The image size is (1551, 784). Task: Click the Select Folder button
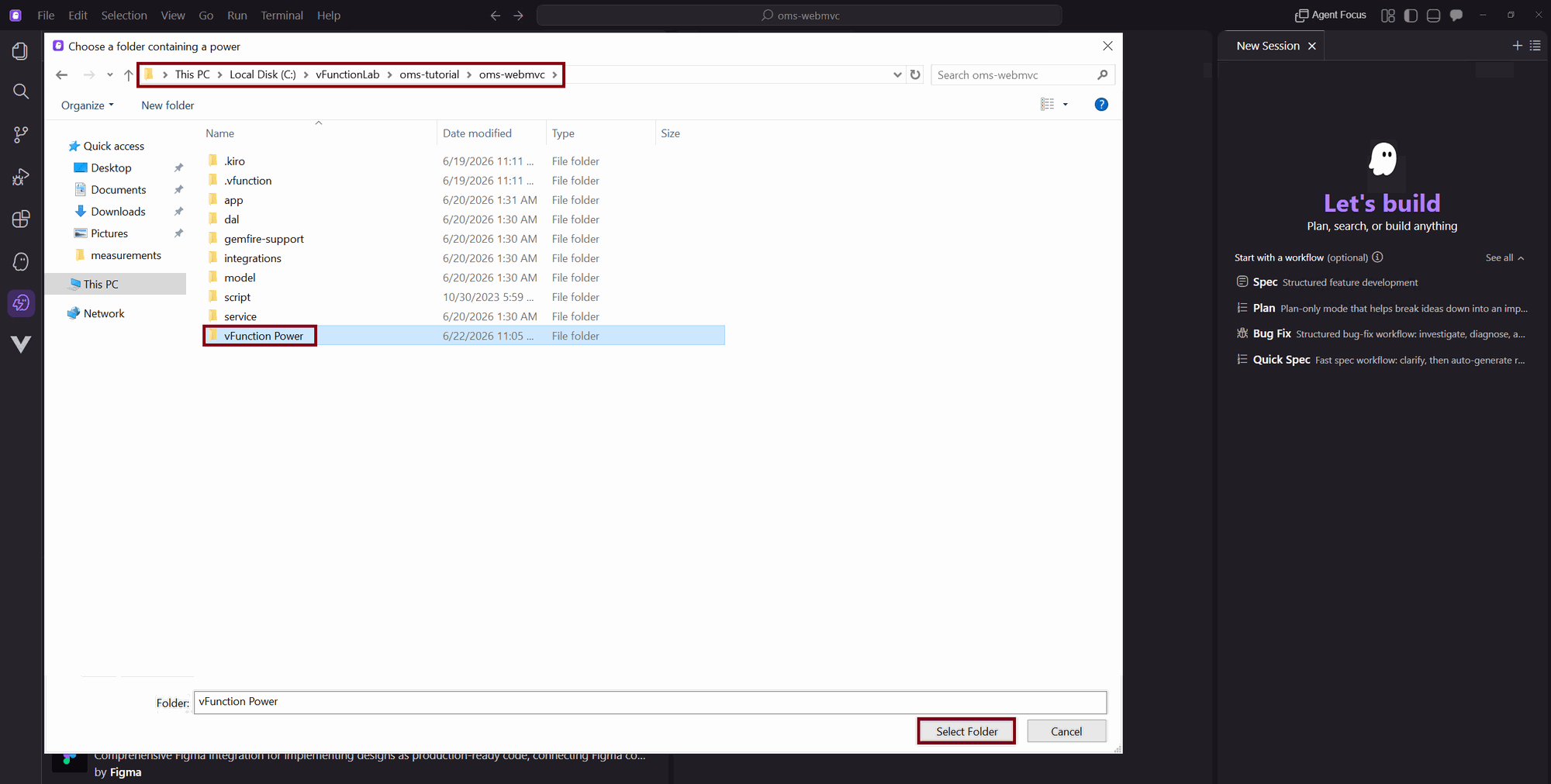[966, 731]
